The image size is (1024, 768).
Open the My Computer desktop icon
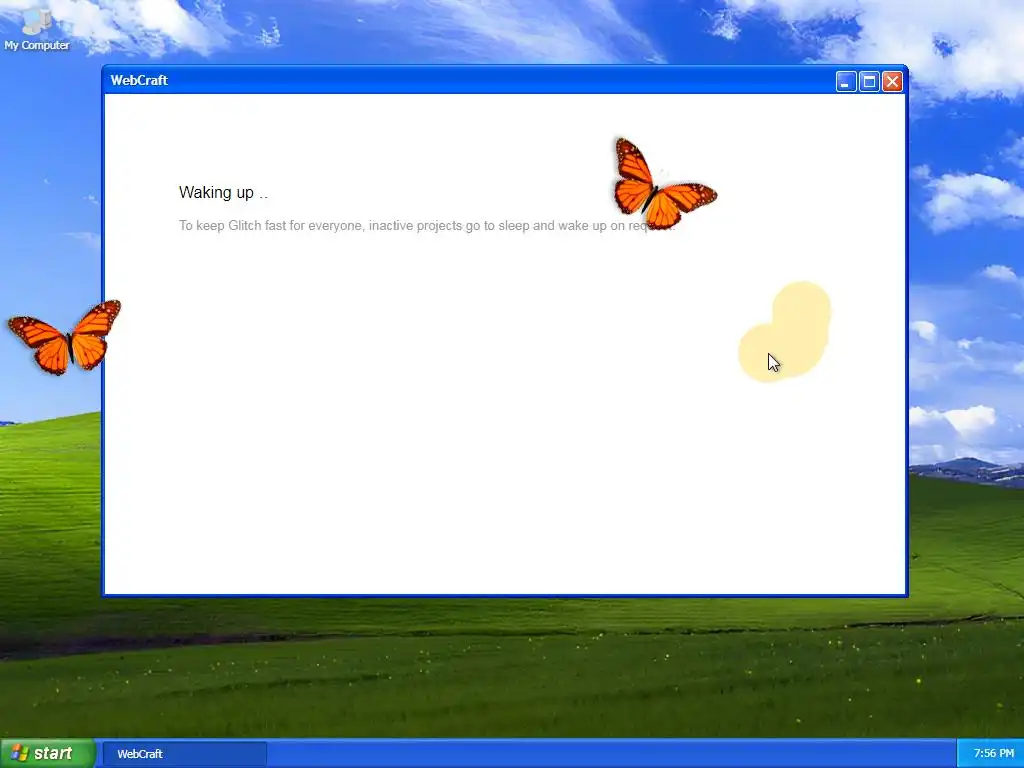pyautogui.click(x=37, y=29)
